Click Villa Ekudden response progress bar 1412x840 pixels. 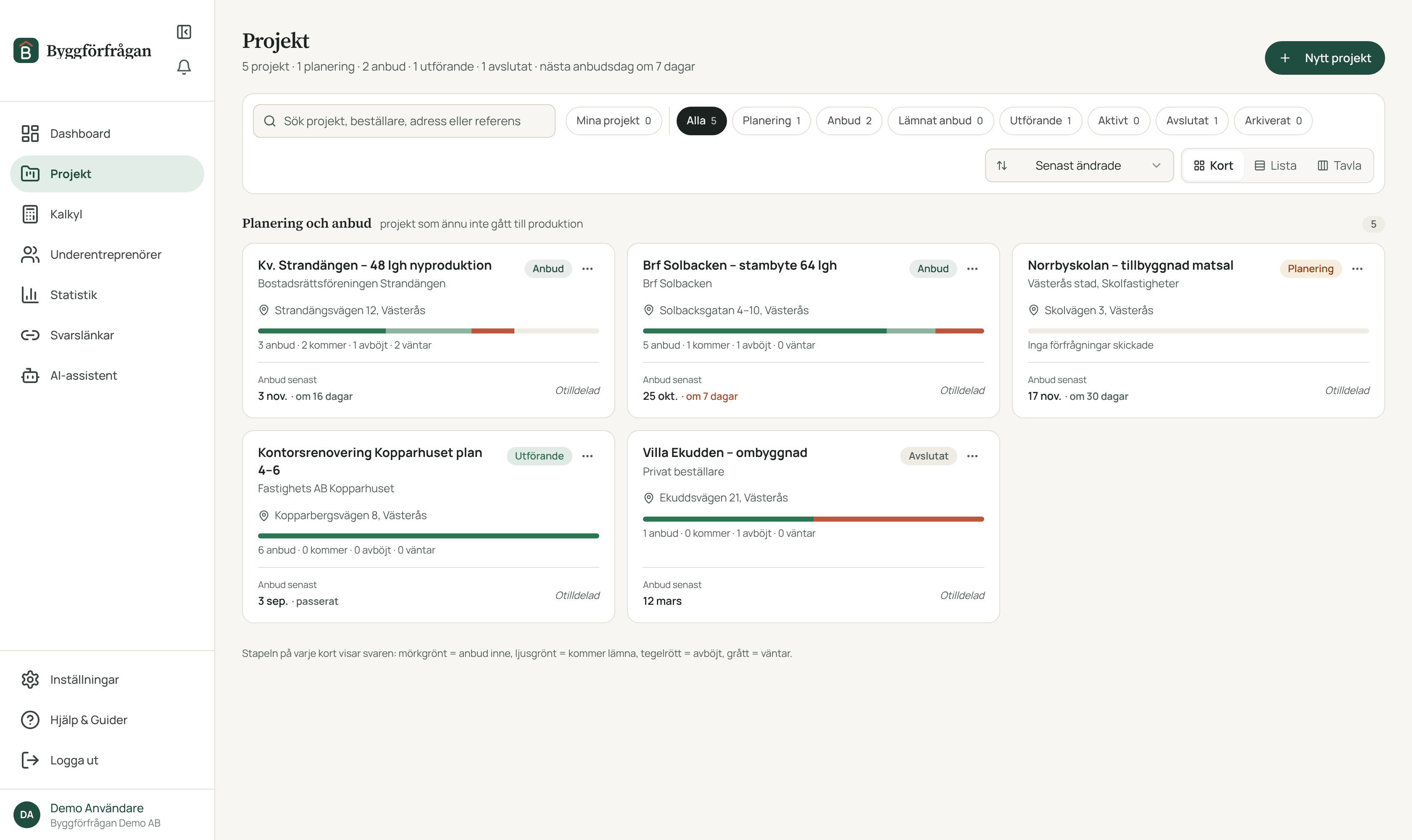[813, 519]
